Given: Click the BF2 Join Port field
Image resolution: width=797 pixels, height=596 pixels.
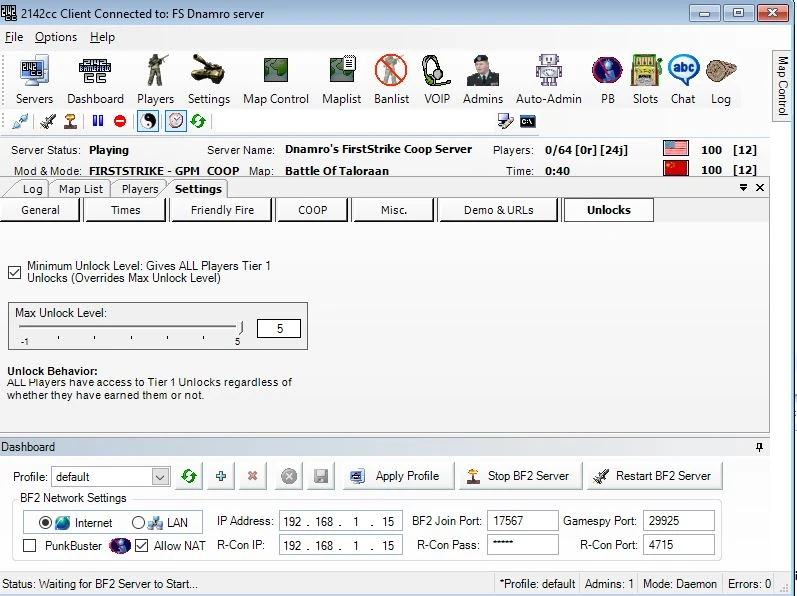Looking at the screenshot, I should 523,521.
